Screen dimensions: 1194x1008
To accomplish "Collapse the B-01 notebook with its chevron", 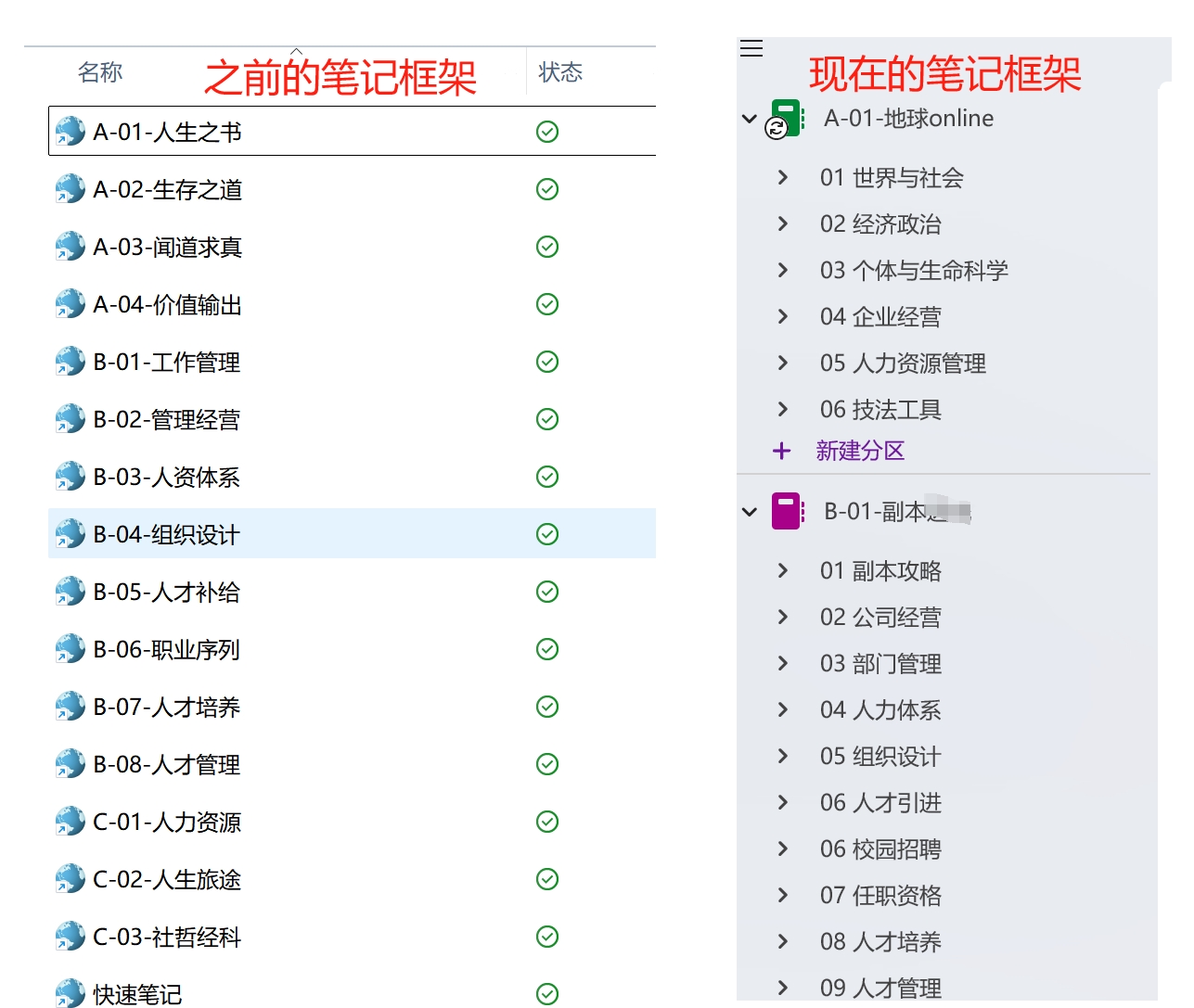I will (x=750, y=512).
